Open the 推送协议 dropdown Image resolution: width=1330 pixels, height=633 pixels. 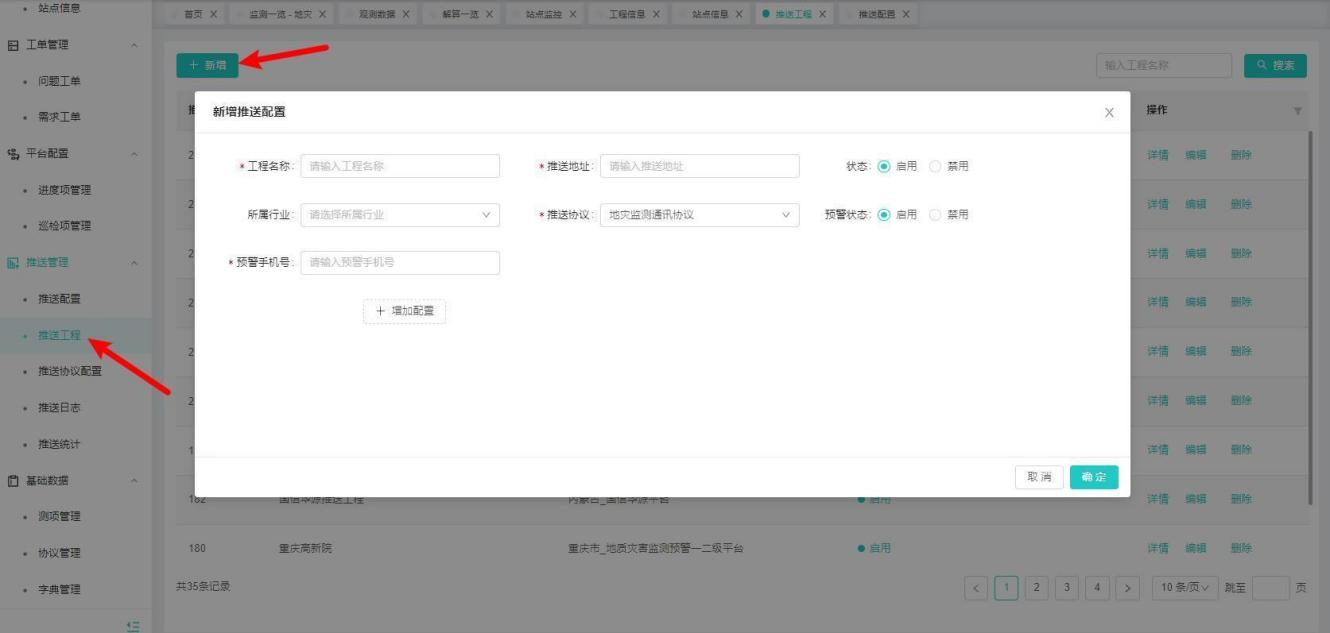pos(699,215)
